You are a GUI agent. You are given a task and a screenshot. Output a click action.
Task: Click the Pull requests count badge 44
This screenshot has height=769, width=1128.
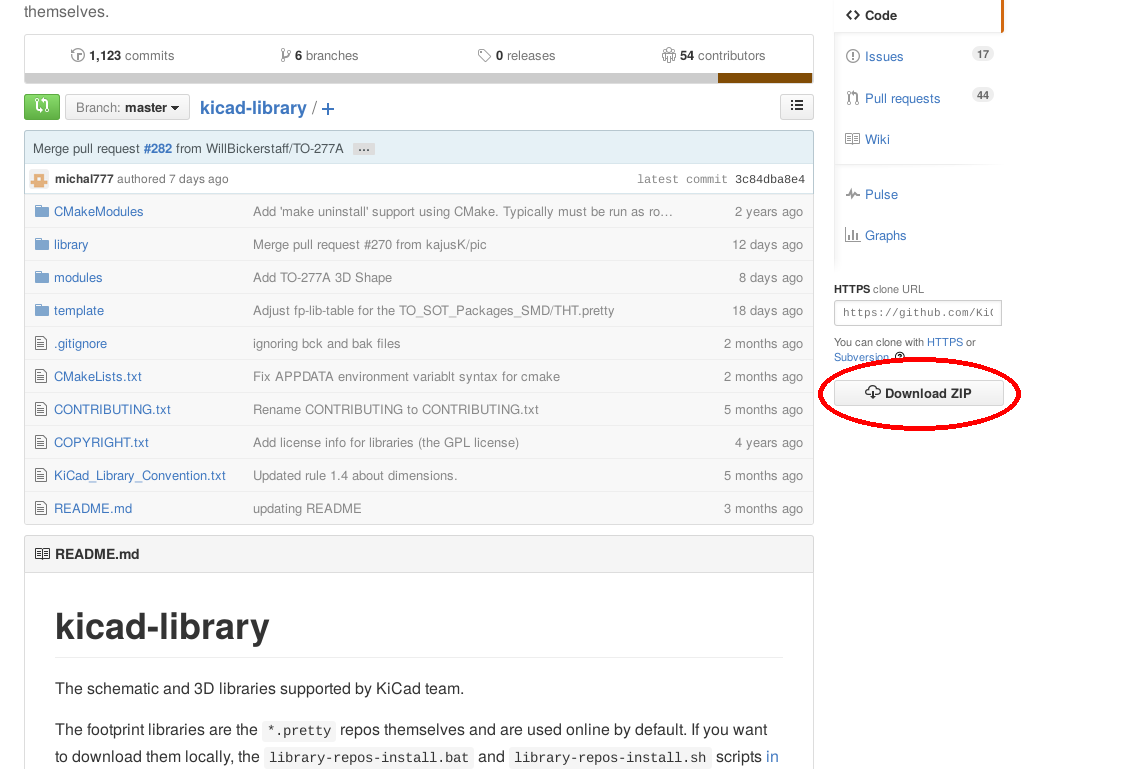tap(983, 95)
